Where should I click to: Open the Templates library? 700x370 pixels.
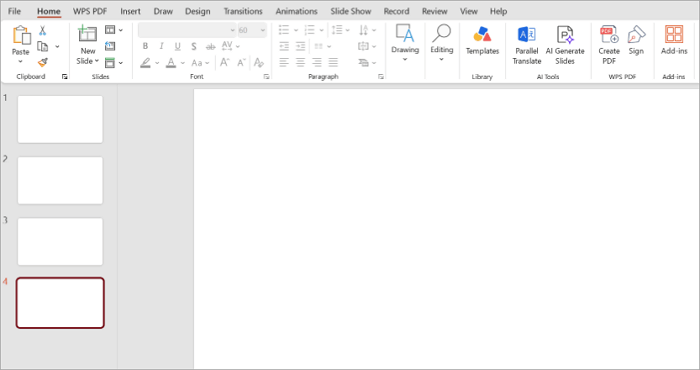point(482,34)
